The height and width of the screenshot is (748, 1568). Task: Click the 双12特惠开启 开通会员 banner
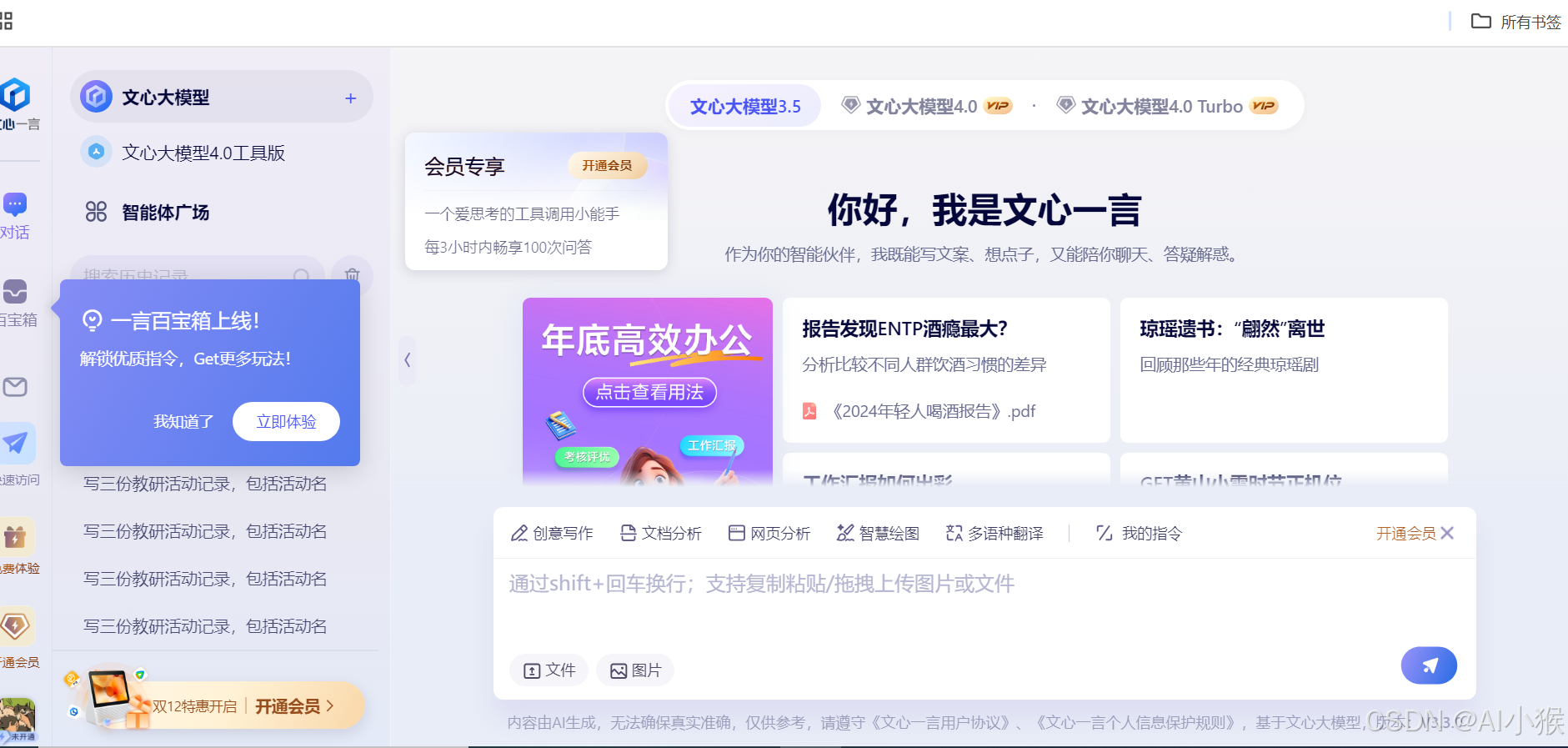(217, 705)
